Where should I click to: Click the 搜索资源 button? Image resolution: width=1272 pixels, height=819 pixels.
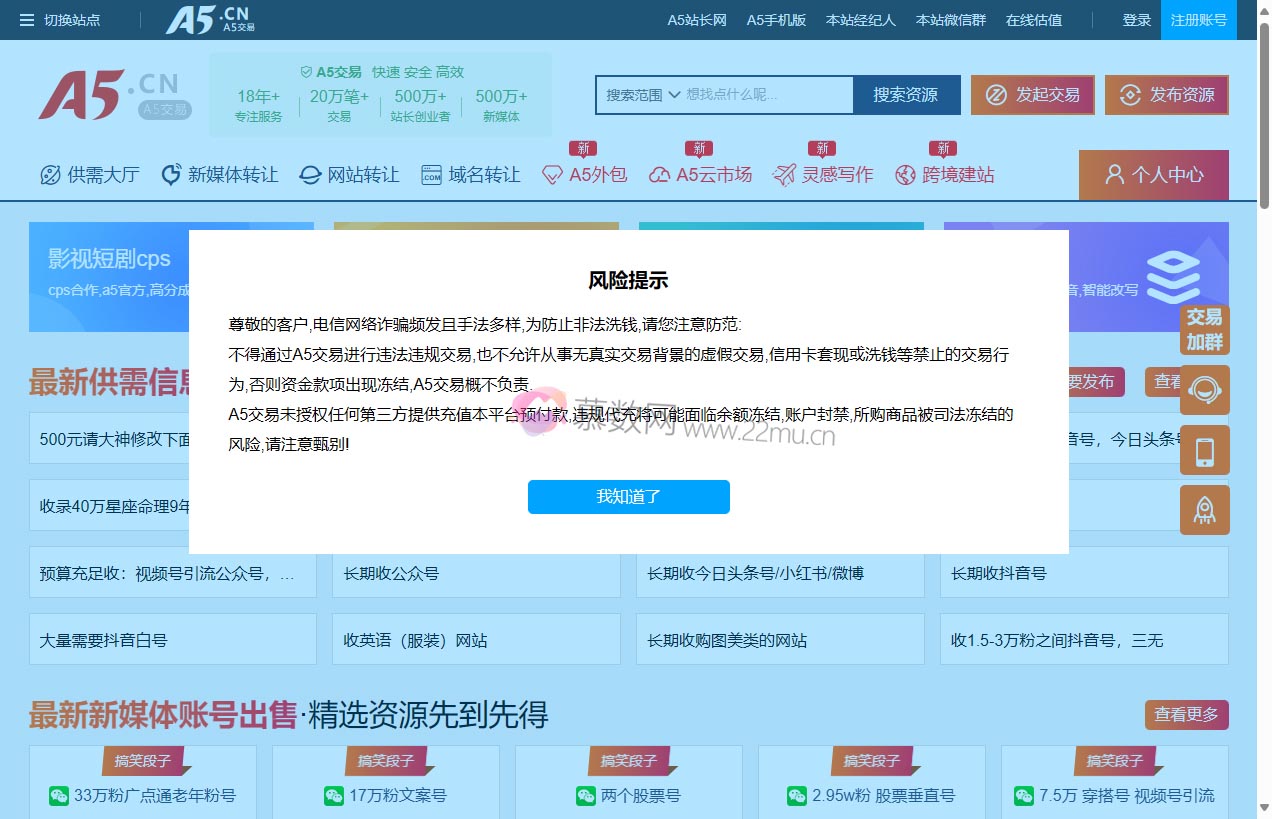(905, 95)
